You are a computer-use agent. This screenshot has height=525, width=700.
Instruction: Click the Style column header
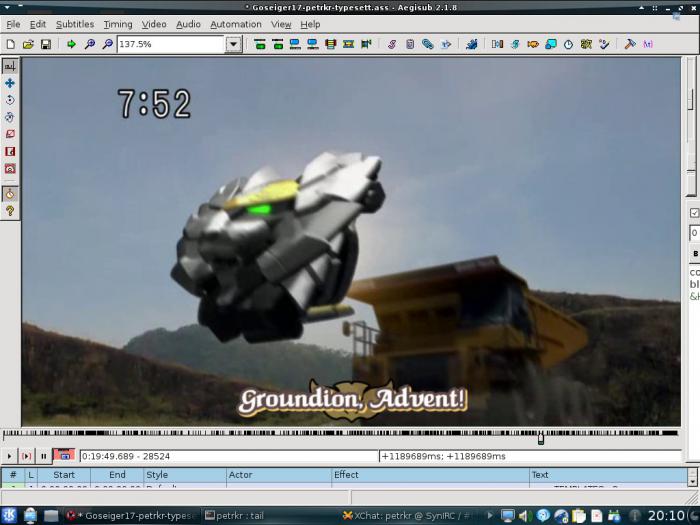(x=185, y=475)
